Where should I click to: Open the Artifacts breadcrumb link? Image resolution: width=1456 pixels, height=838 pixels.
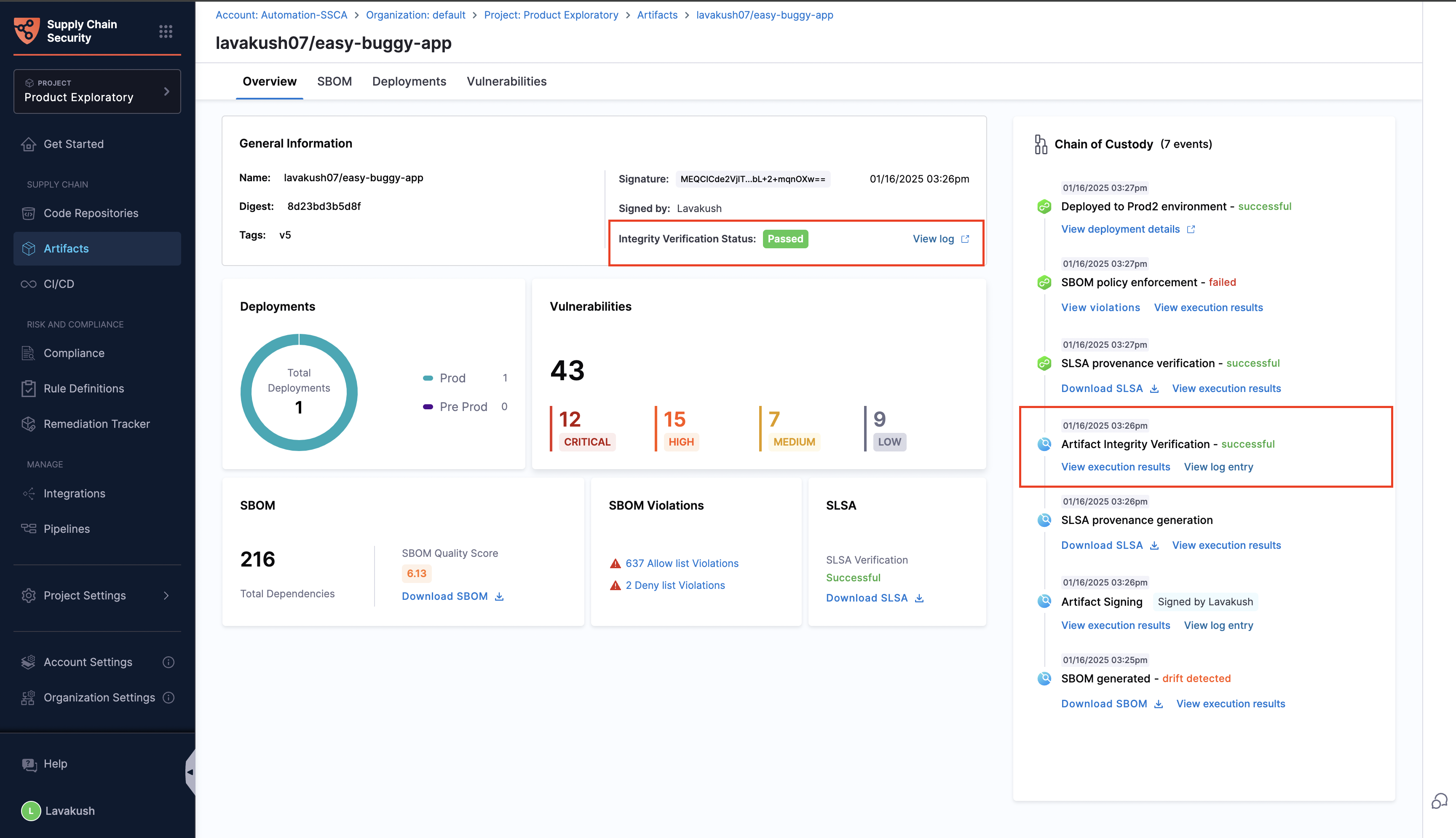click(x=657, y=15)
